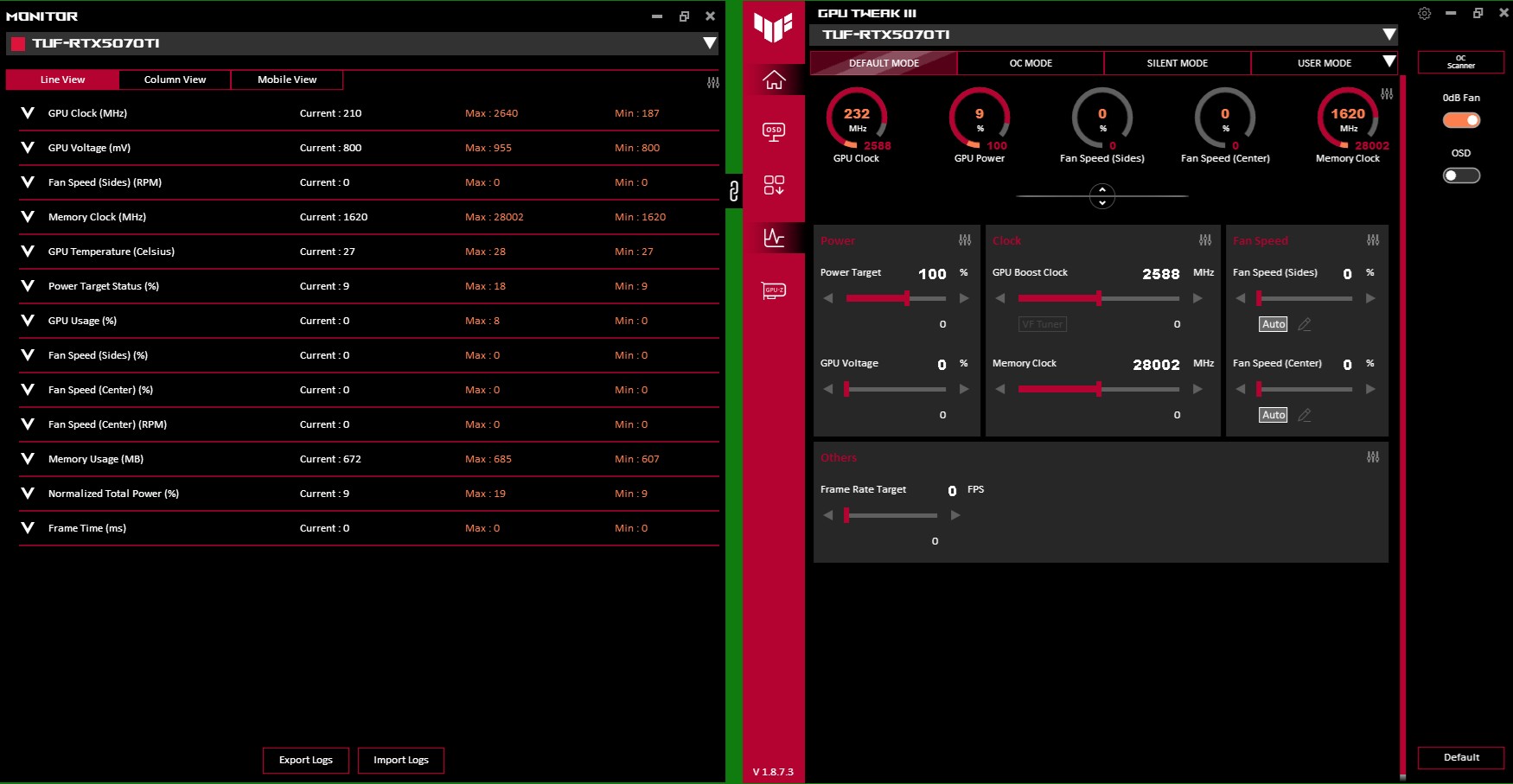Open settings gear in GPU Tweak title bar
The height and width of the screenshot is (784, 1513).
pos(1424,14)
